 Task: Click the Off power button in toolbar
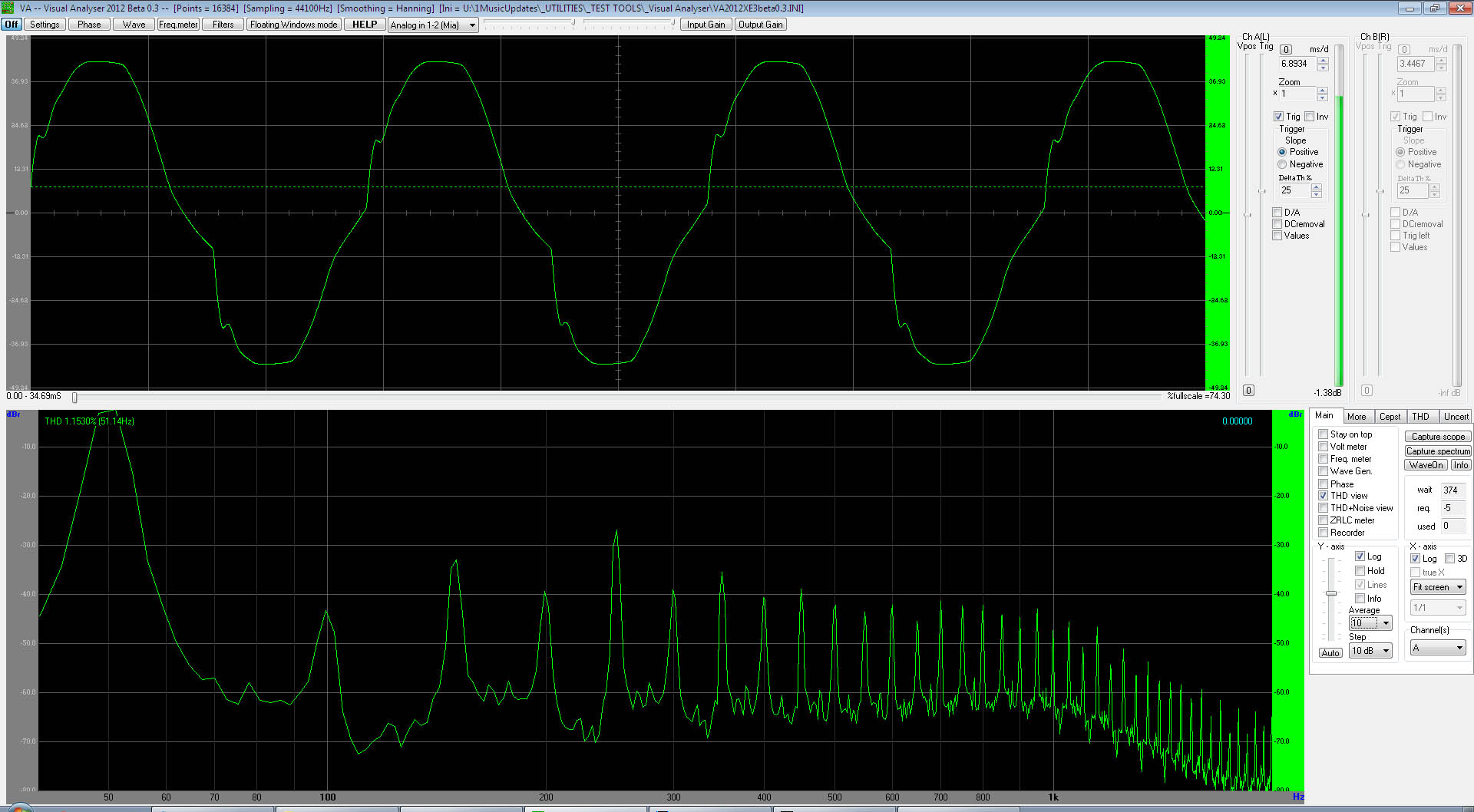12,25
